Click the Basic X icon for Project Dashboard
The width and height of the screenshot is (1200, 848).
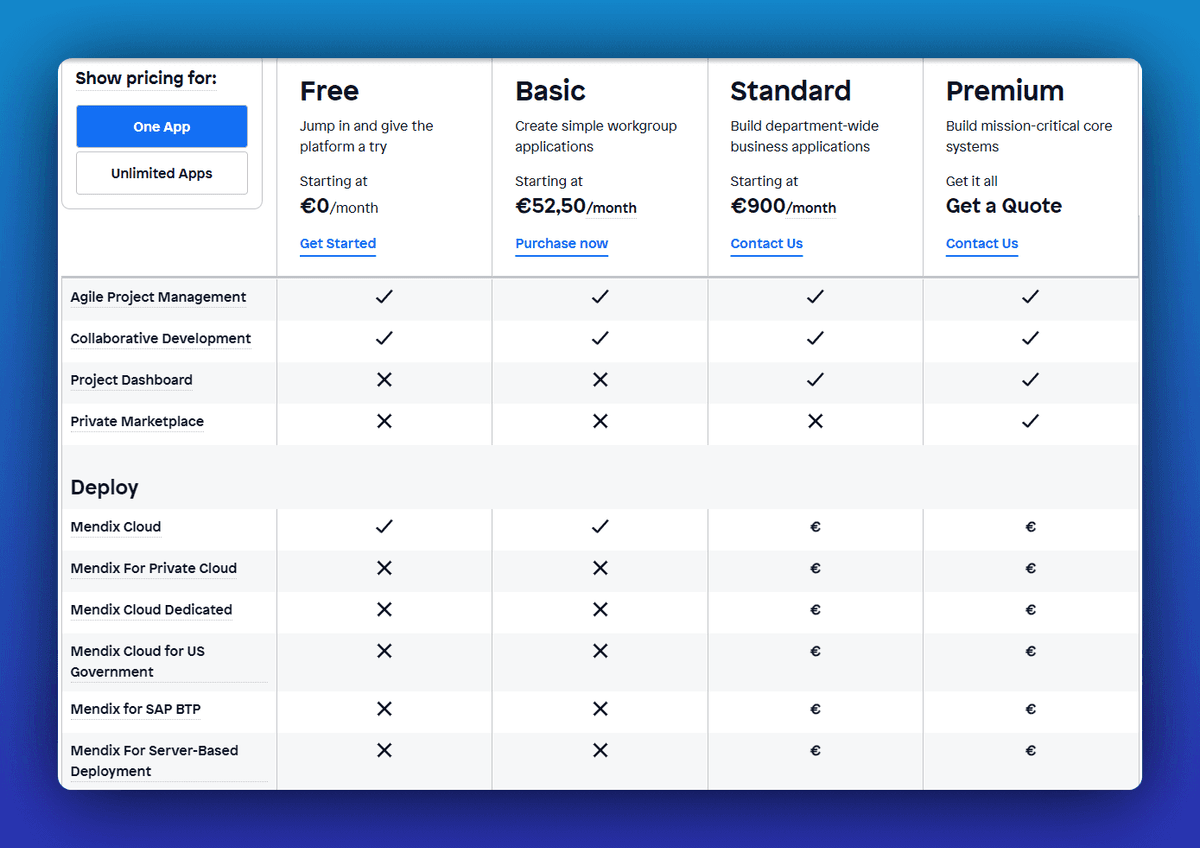pos(600,380)
